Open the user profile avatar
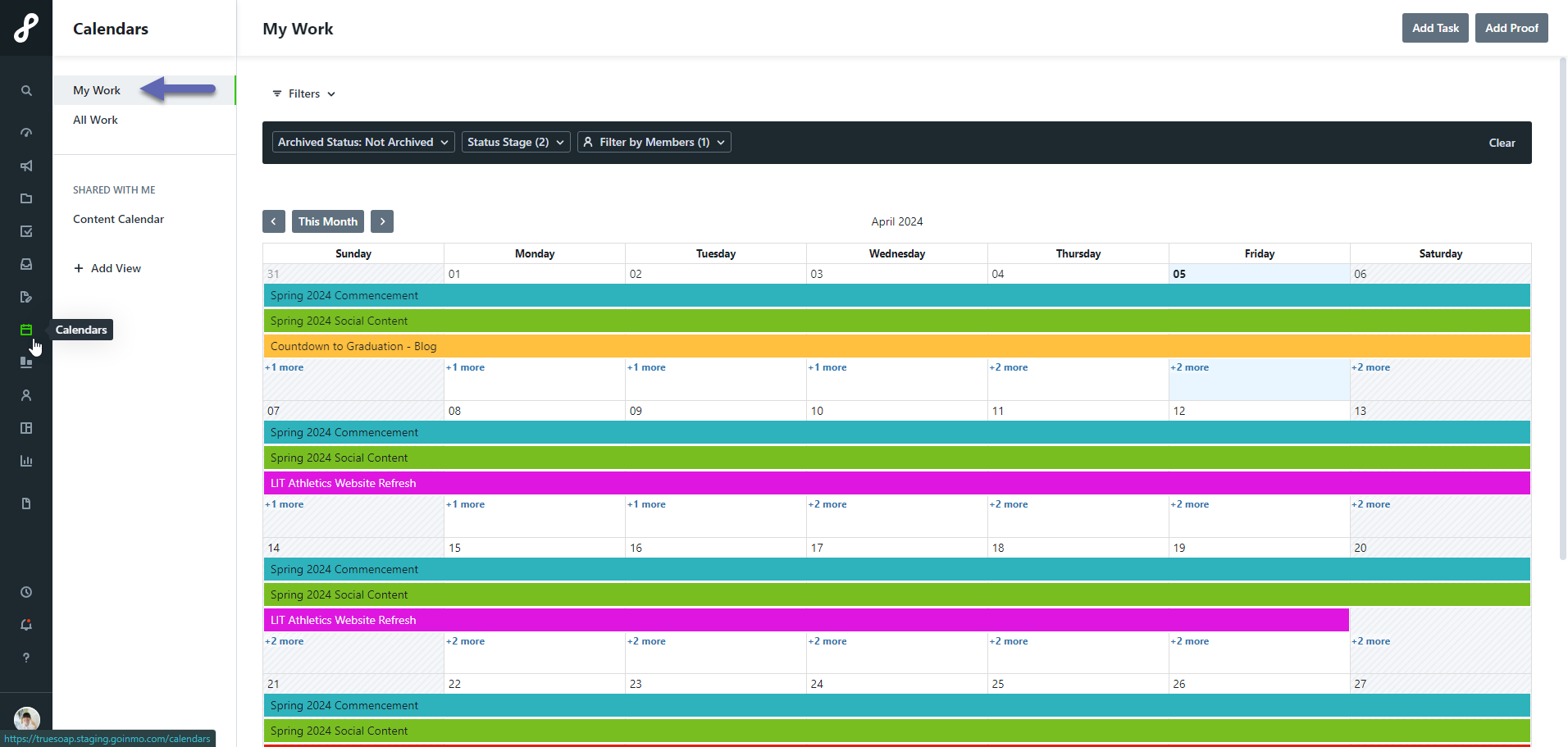This screenshot has height=747, width=1568. coord(27,718)
